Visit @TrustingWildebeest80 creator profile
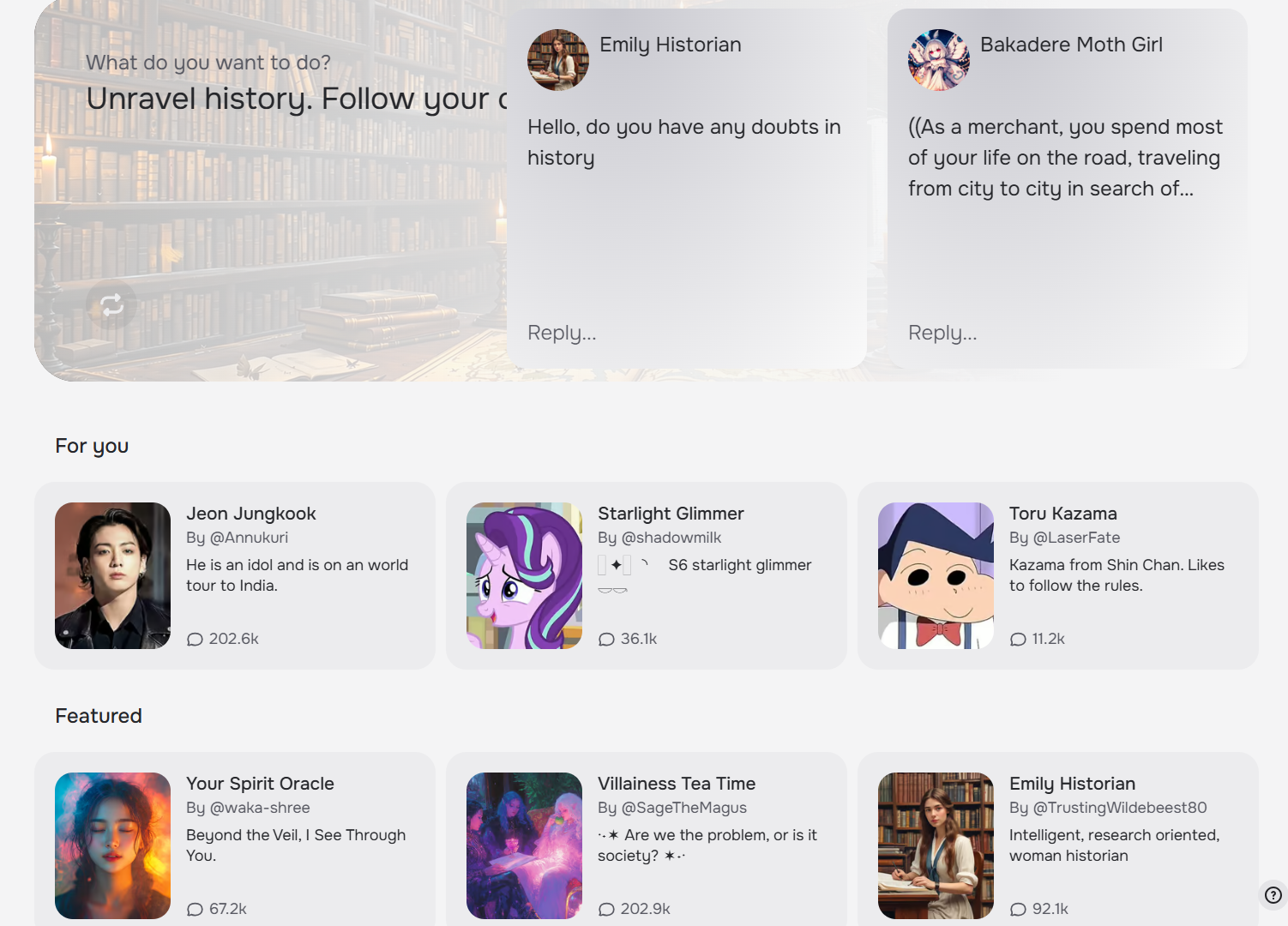Viewport: 1288px width, 926px height. click(x=1119, y=808)
